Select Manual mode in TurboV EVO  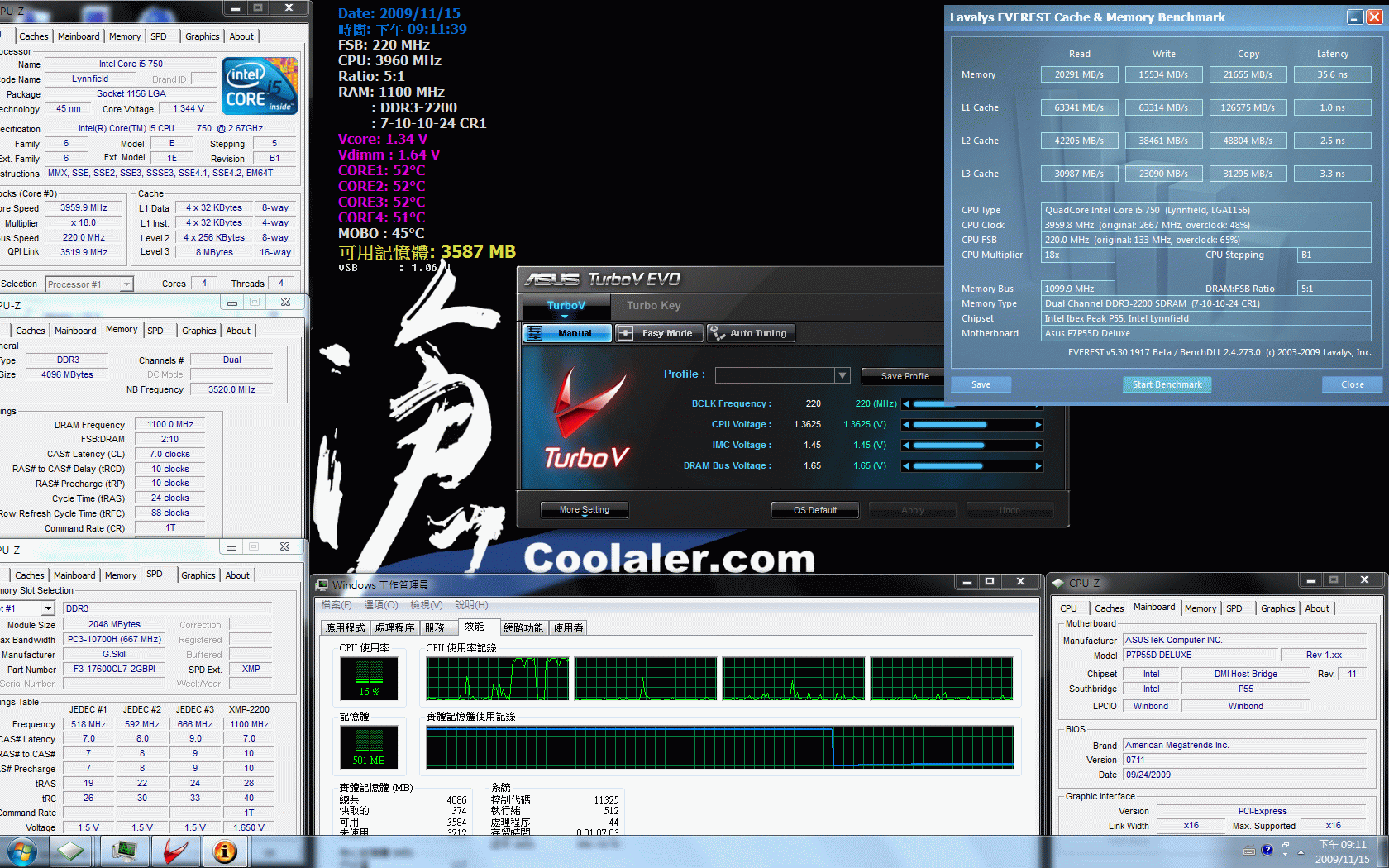[567, 333]
